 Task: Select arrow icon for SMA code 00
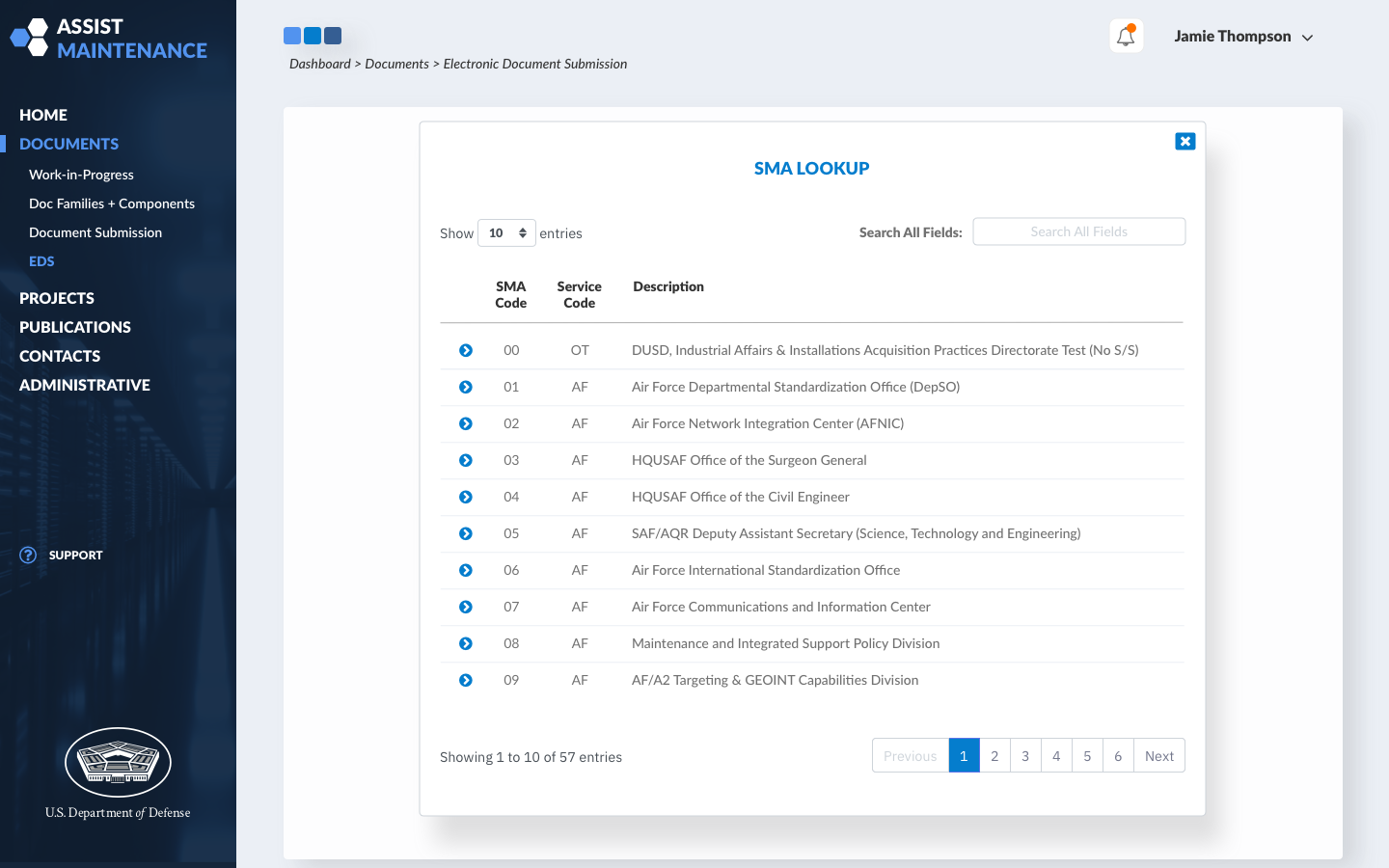tap(466, 350)
